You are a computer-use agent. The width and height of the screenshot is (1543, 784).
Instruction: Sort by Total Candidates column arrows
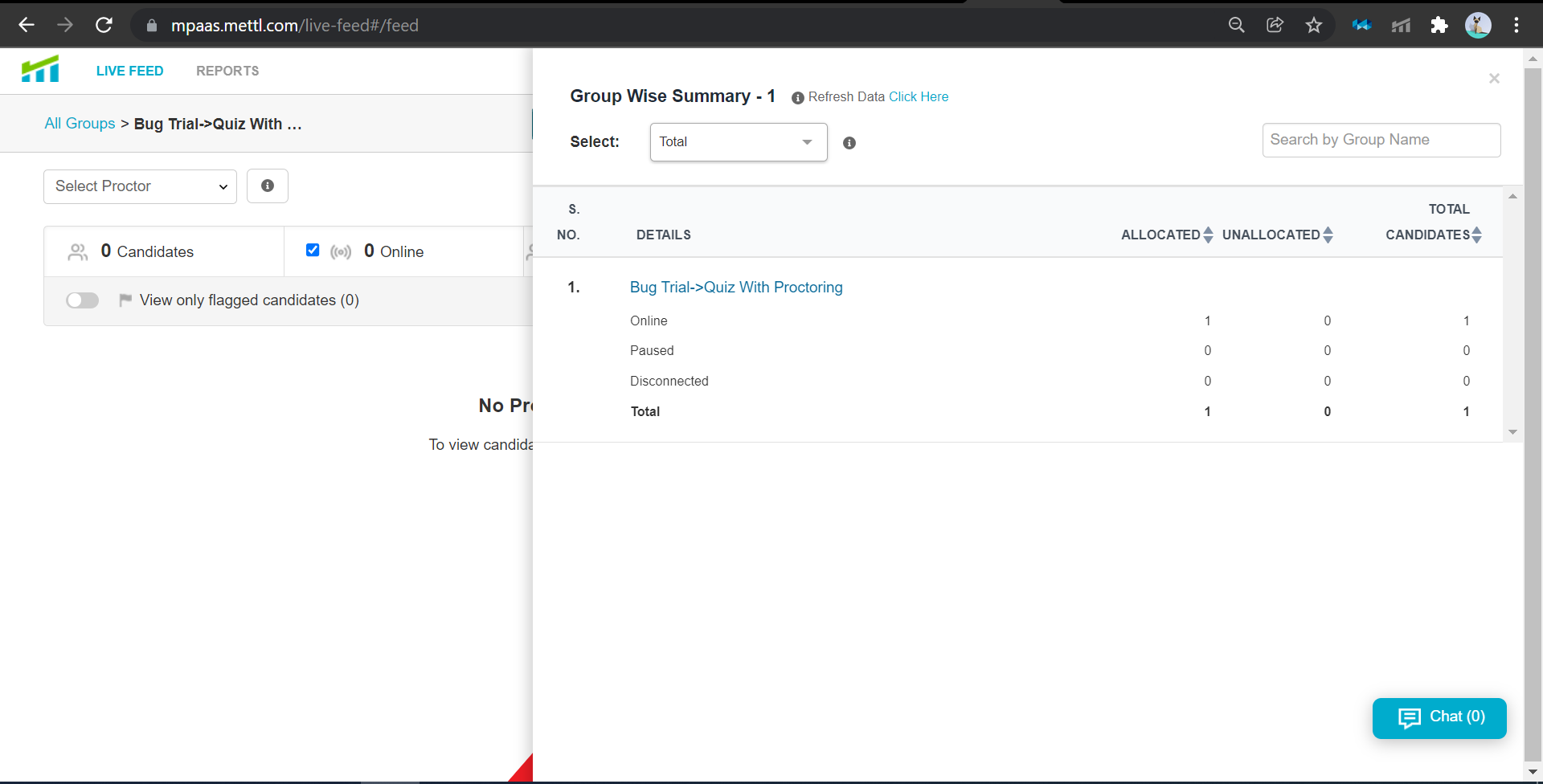(1477, 235)
